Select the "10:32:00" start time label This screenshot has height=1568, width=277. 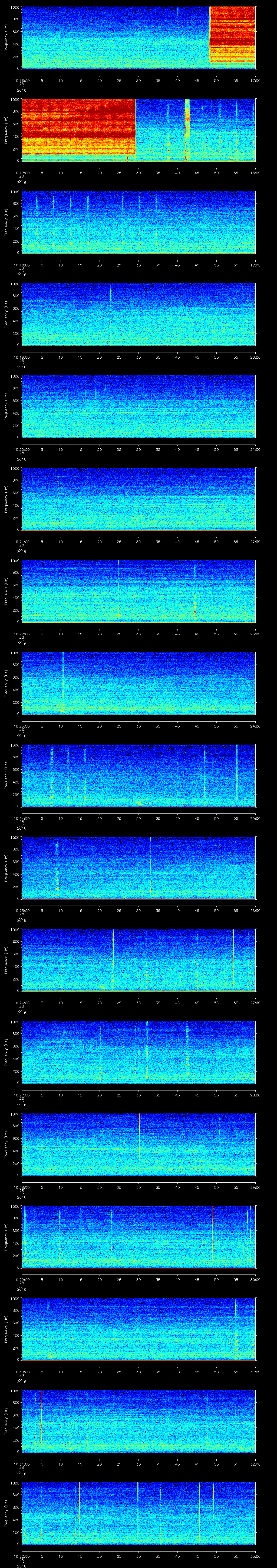tap(21, 1556)
